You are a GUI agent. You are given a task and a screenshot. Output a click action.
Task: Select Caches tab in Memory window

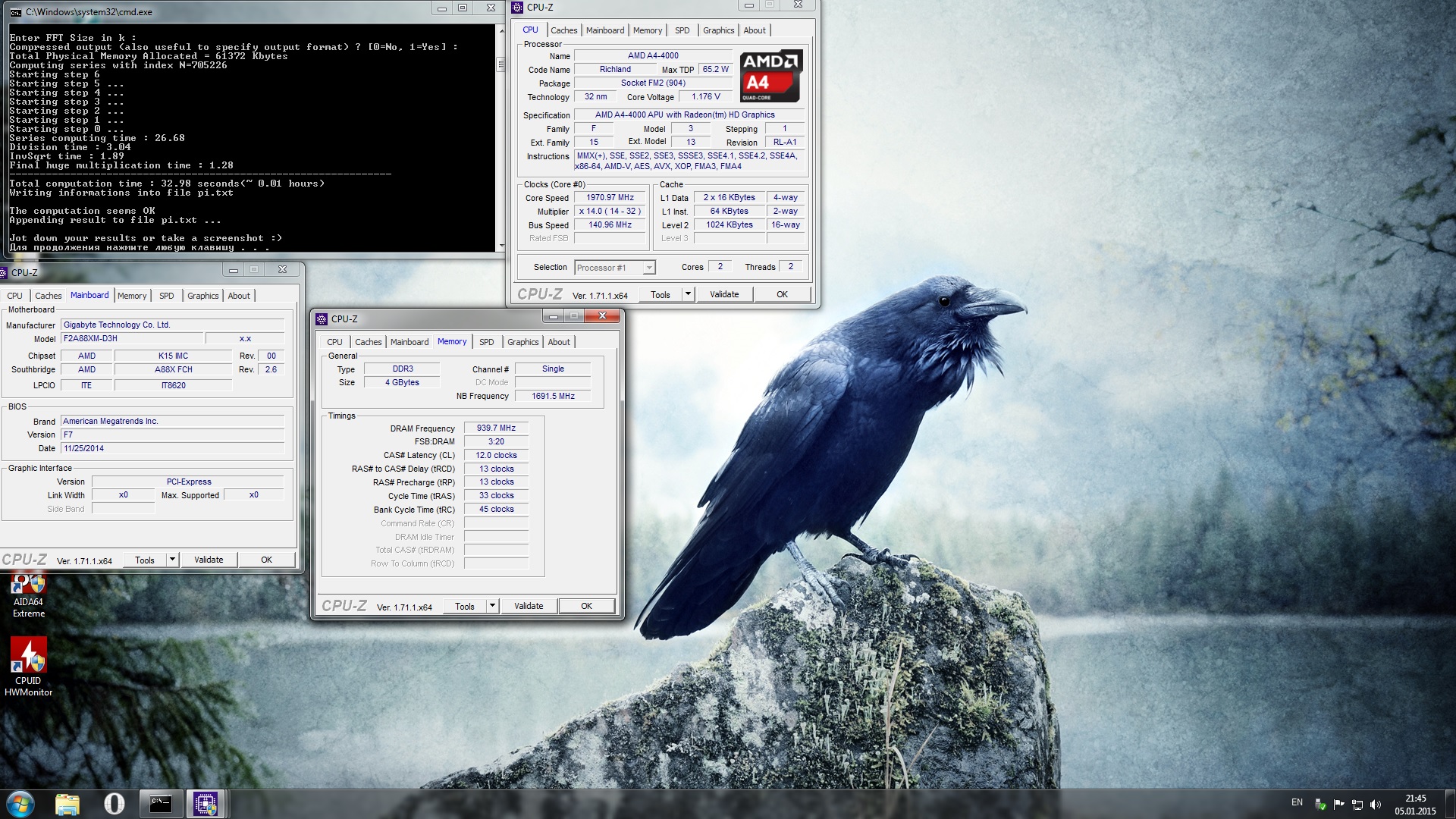pyautogui.click(x=368, y=342)
